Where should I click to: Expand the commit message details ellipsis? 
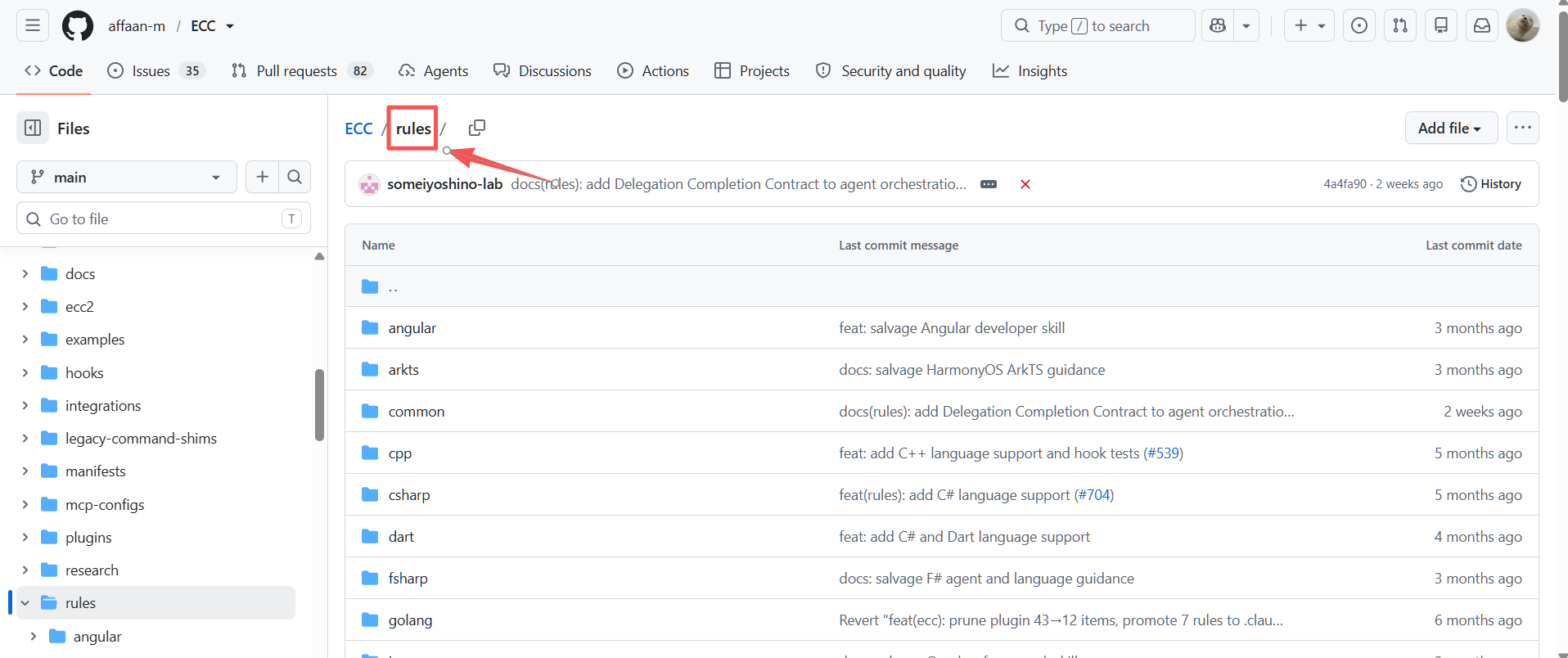(989, 184)
